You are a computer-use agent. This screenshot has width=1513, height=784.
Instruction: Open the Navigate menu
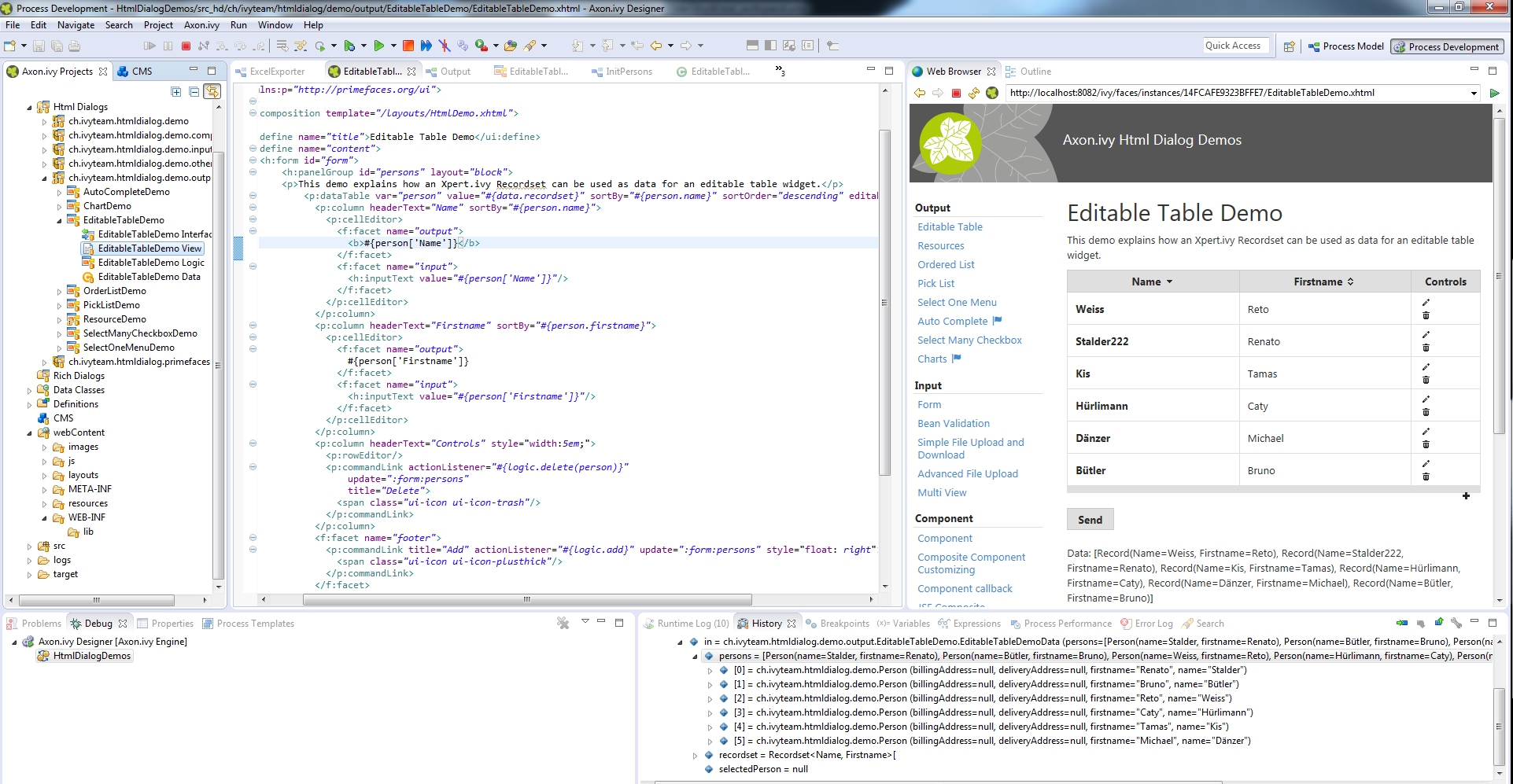(x=76, y=25)
